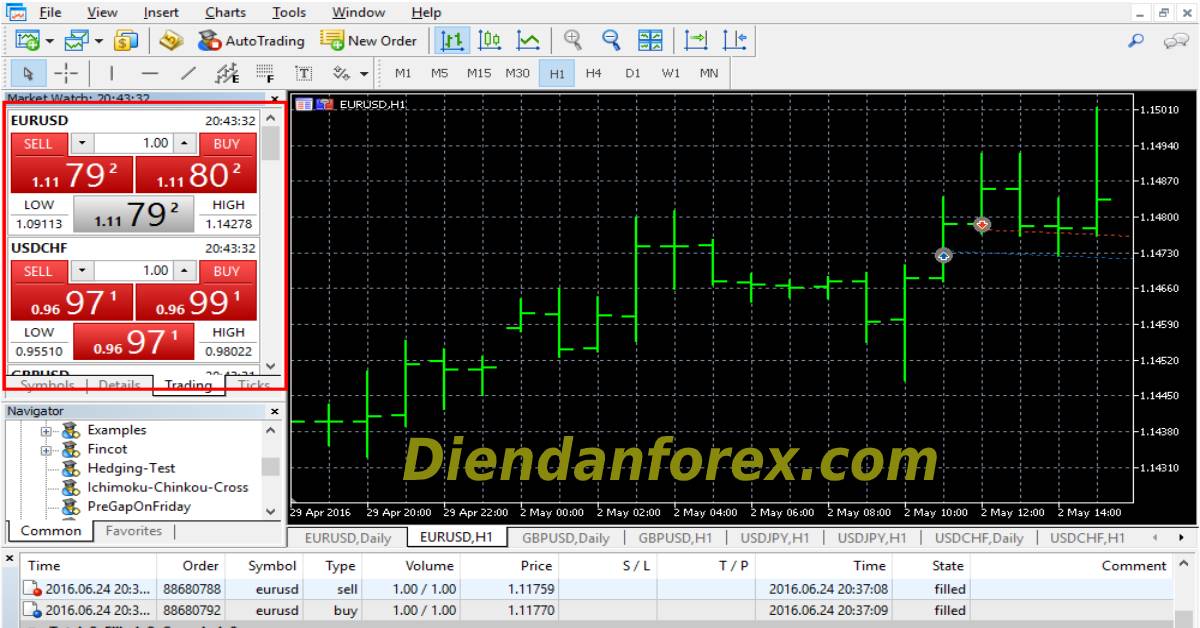Select the equidistant channel tool
1200x628 pixels.
[x=227, y=73]
